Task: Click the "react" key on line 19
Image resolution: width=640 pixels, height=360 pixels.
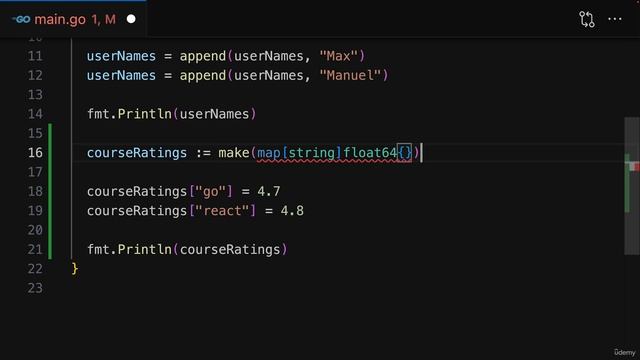Action: click(x=222, y=211)
